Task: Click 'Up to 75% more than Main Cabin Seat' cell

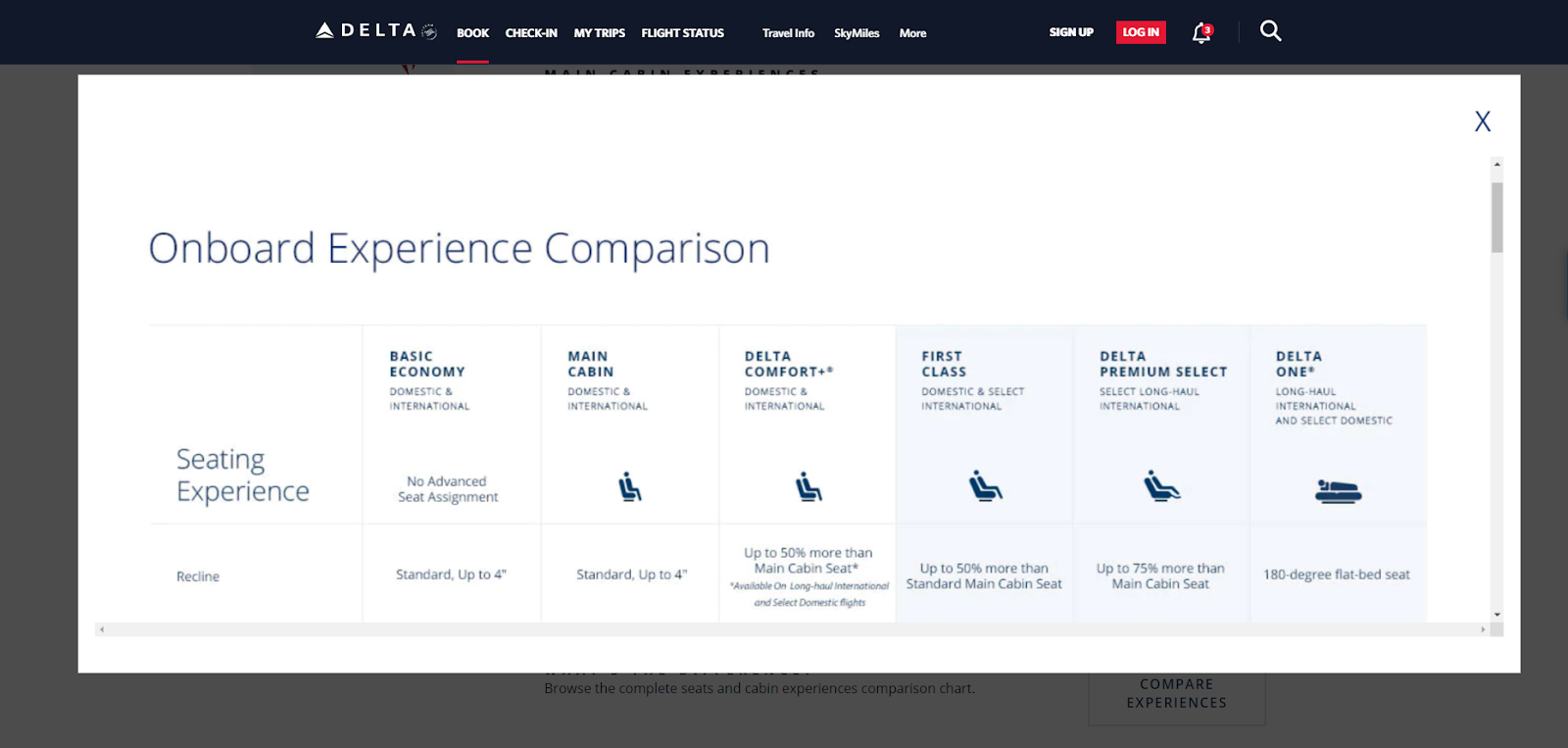Action: coord(1160,575)
